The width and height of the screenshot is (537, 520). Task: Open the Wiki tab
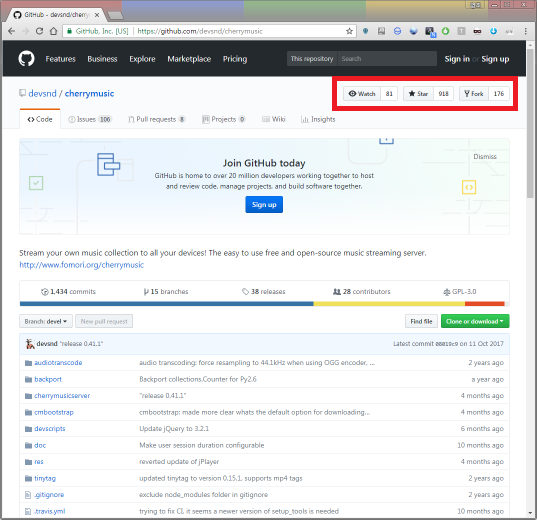[x=273, y=119]
